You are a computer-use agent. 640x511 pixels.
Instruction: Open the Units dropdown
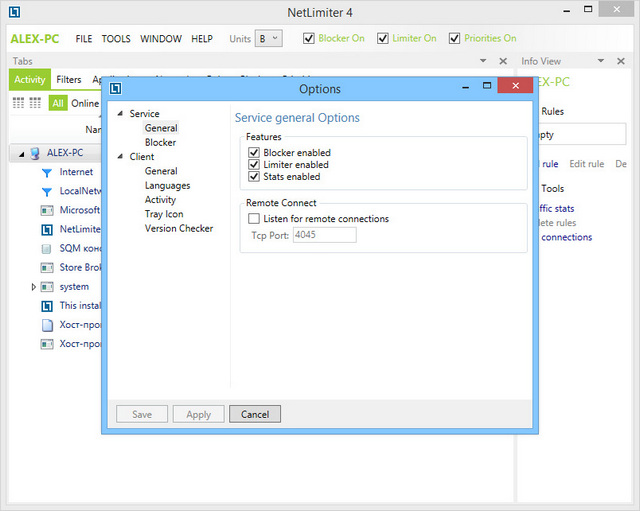click(268, 39)
